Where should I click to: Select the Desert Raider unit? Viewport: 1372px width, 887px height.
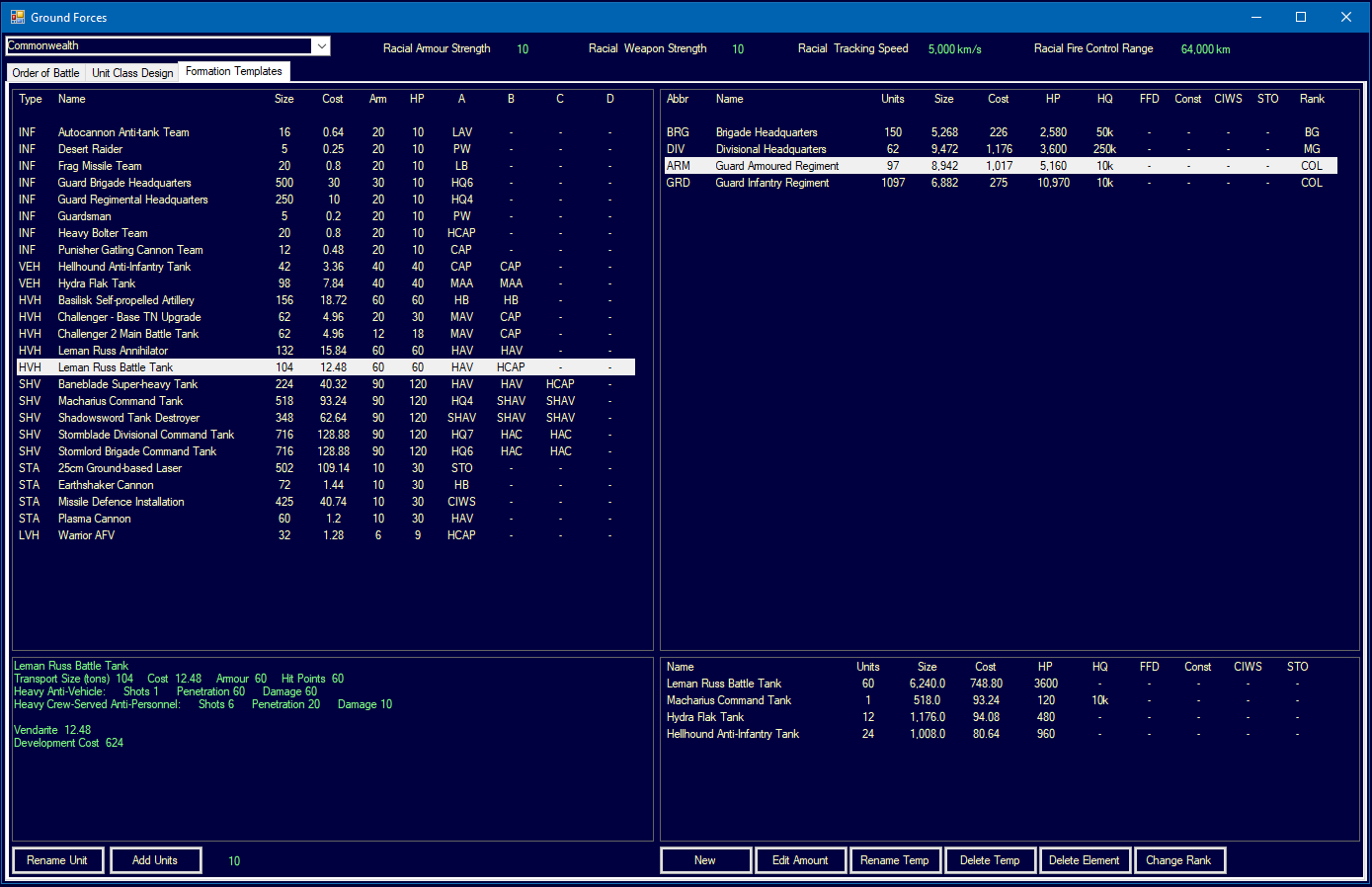[326, 149]
